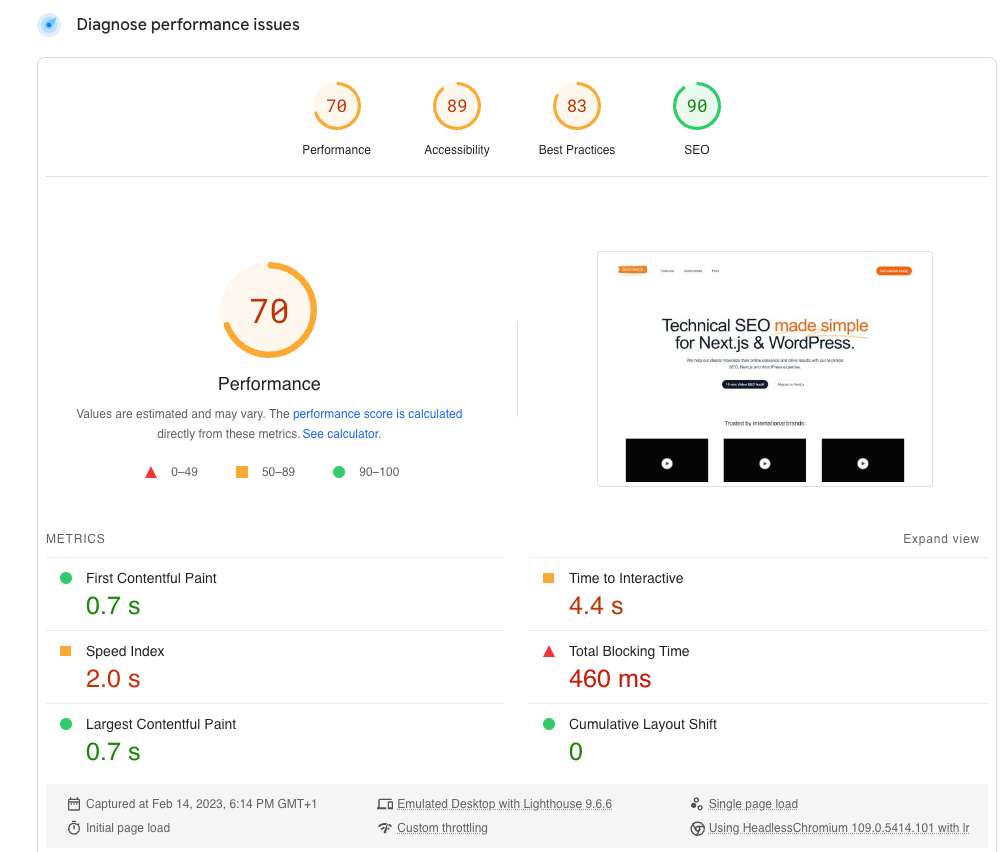Open the performance score is calculated link

[378, 414]
